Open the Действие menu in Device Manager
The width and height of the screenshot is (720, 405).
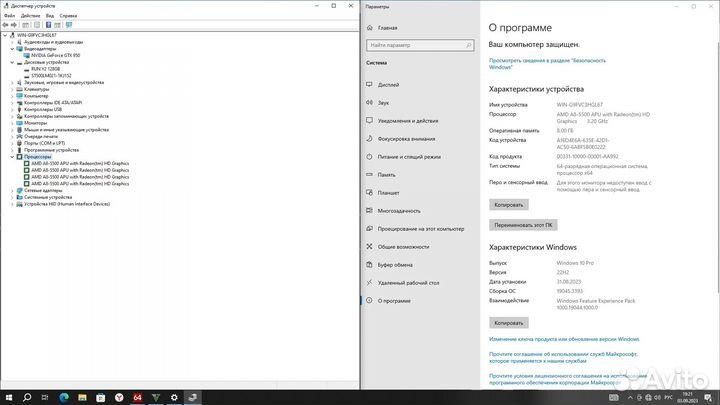[x=29, y=16]
